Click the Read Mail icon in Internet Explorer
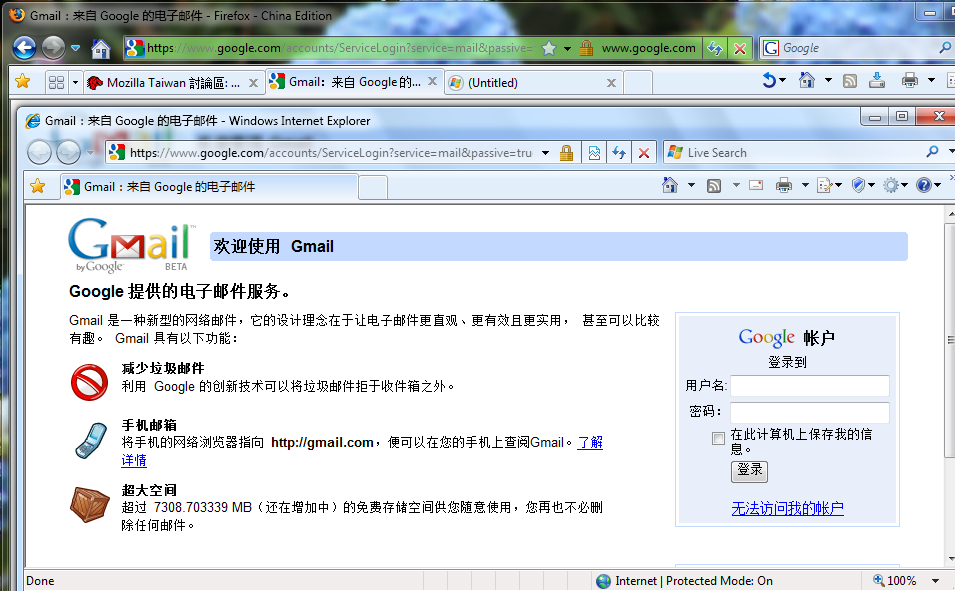 (x=756, y=185)
